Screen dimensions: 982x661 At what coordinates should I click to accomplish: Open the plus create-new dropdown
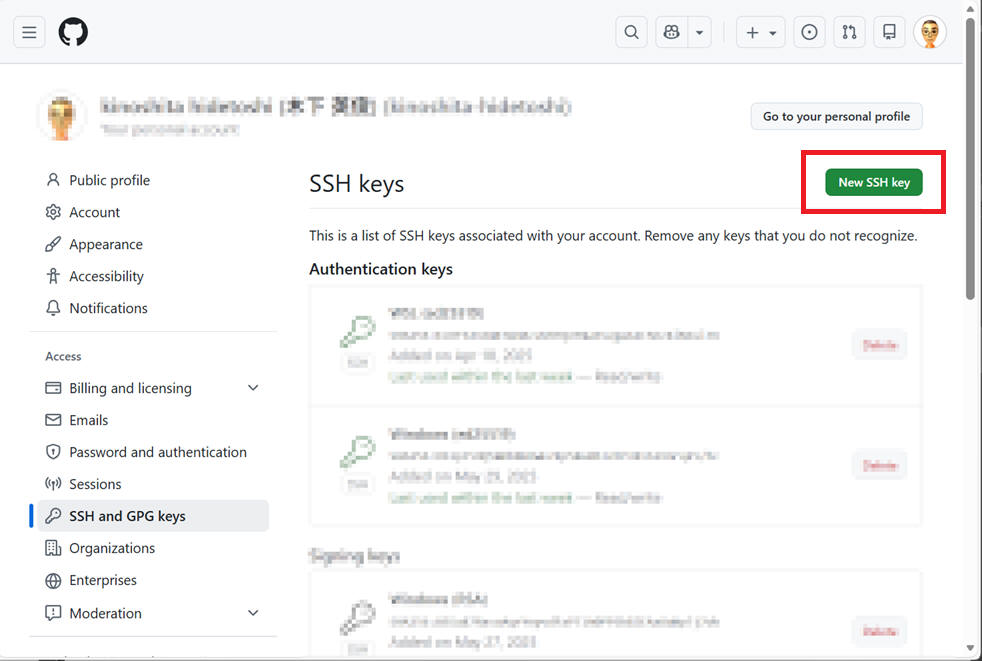tap(760, 32)
